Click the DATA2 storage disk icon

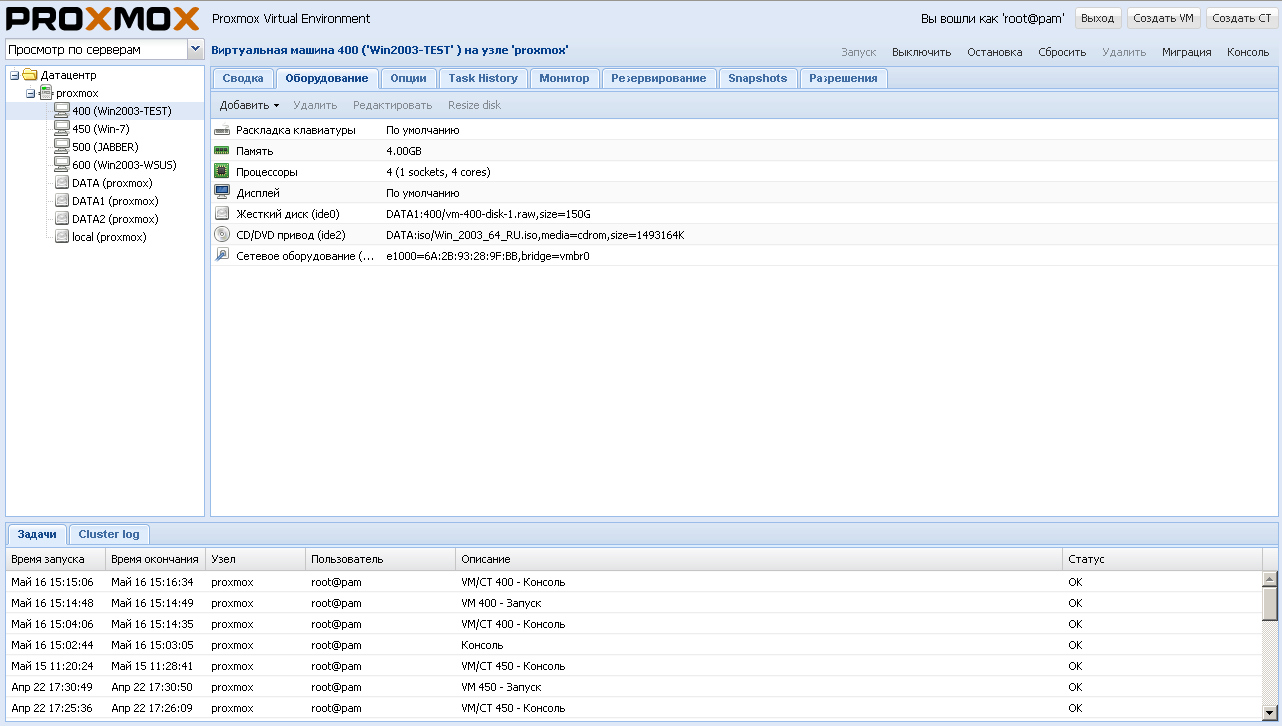pyautogui.click(x=62, y=219)
